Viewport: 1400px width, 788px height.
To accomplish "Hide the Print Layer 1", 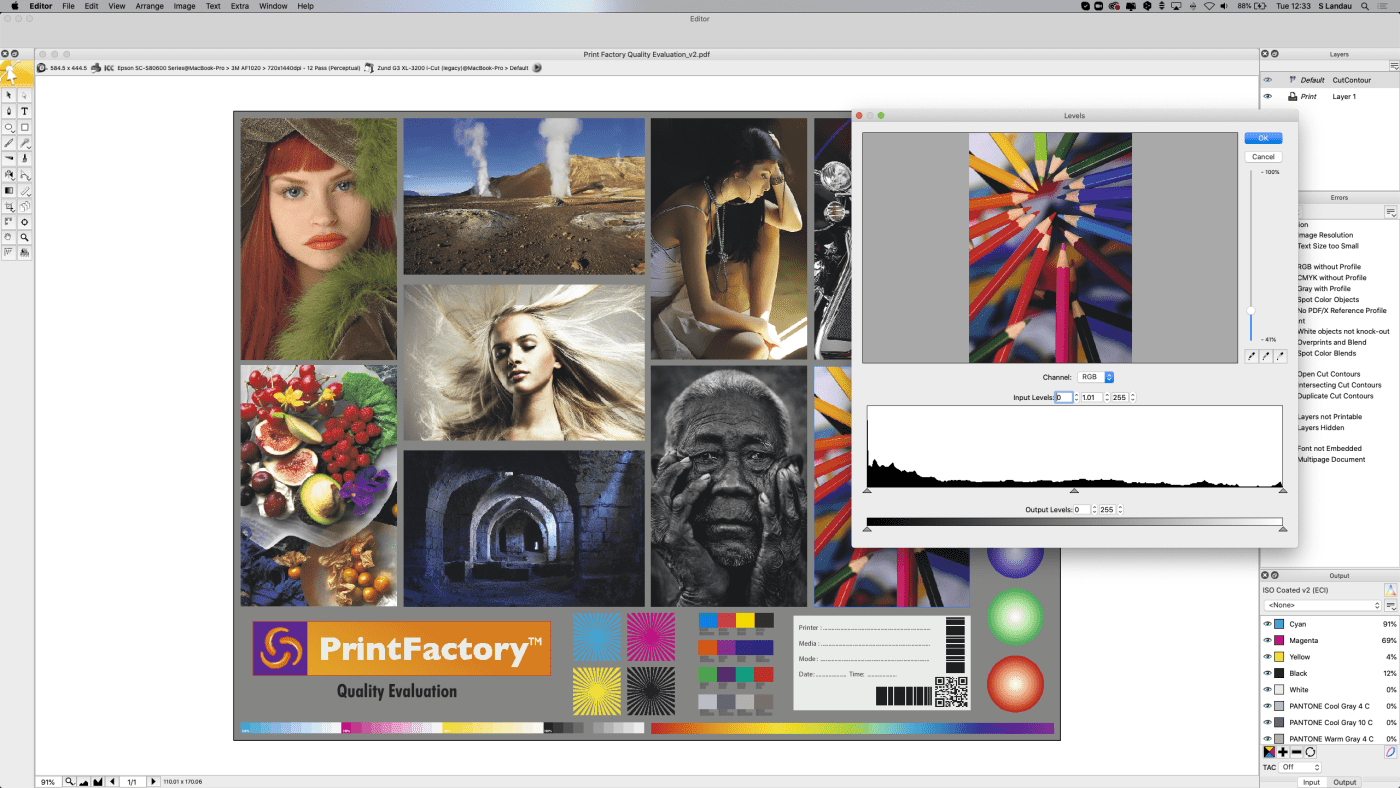I will coord(1268,97).
